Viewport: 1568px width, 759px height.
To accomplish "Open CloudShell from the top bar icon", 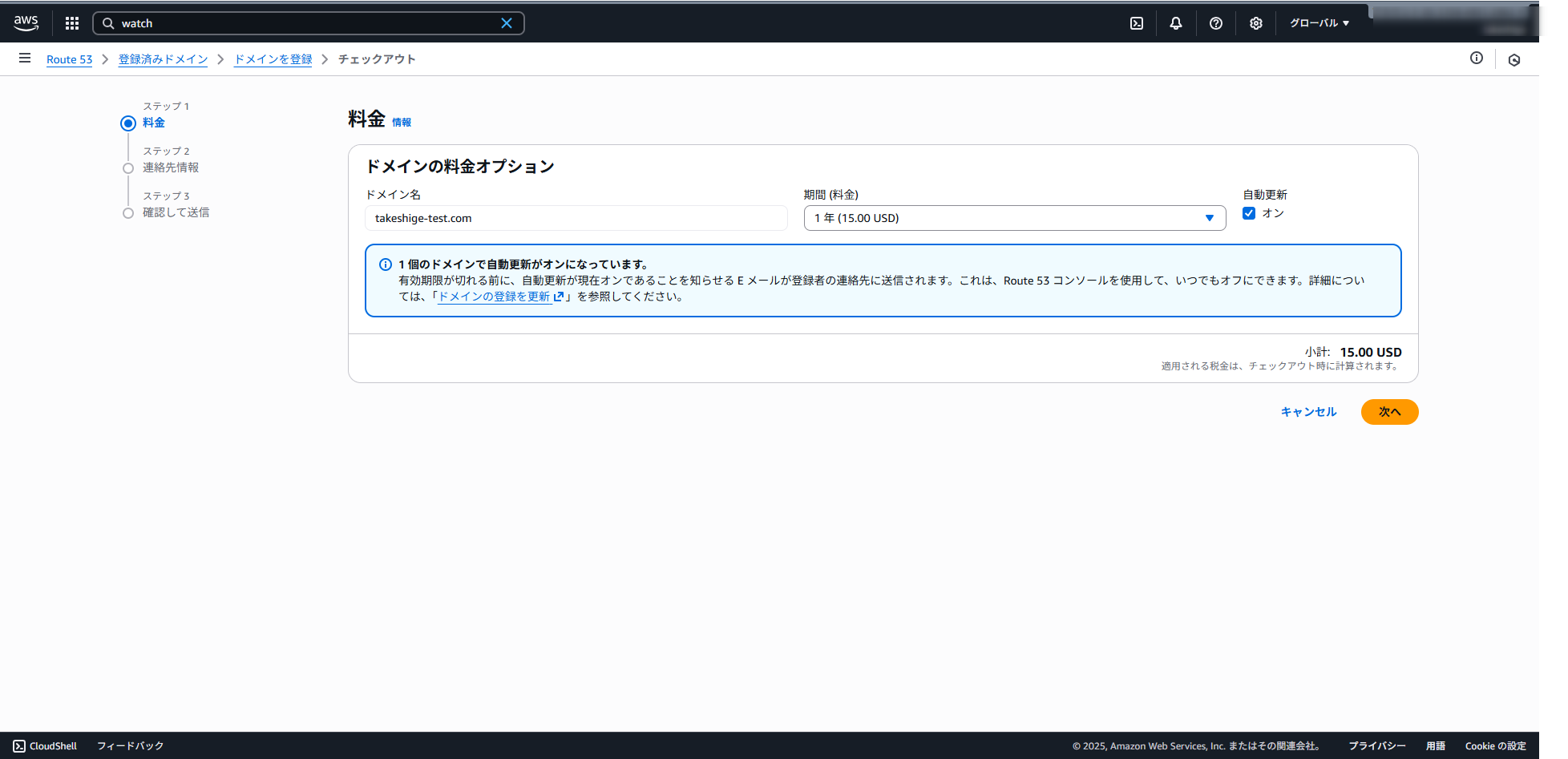I will (1137, 23).
